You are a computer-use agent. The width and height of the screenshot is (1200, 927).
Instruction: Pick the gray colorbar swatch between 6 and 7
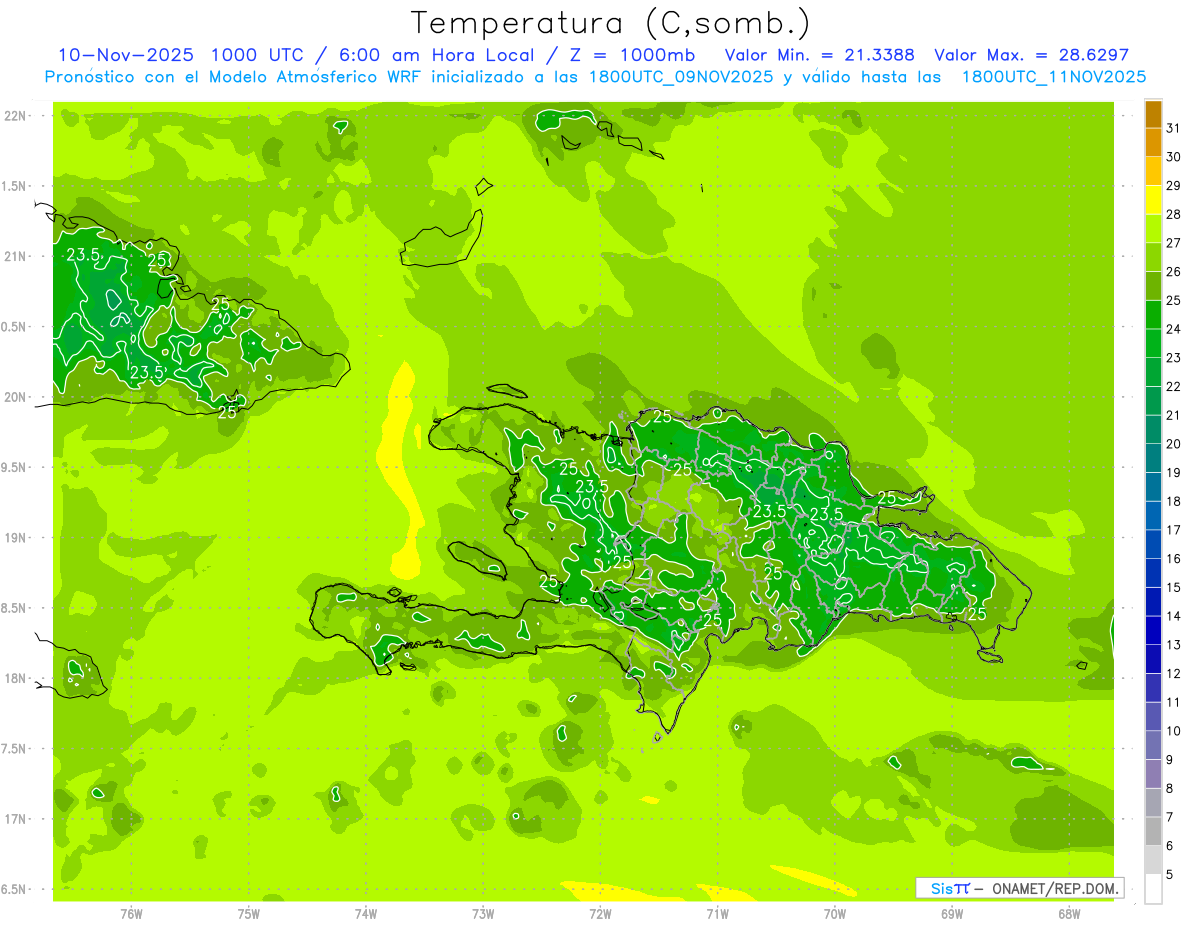(x=1153, y=831)
